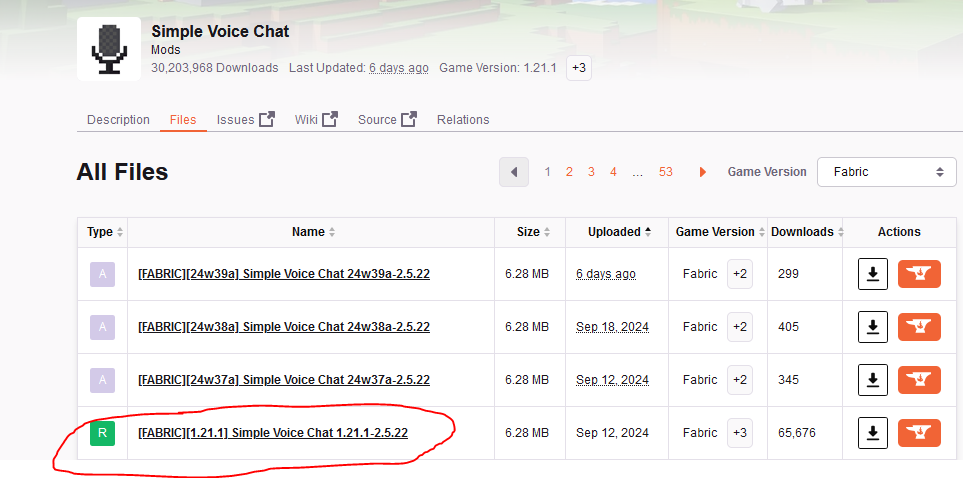Download the 24w38a-2.5.22 file
963x478 pixels.
pos(873,327)
